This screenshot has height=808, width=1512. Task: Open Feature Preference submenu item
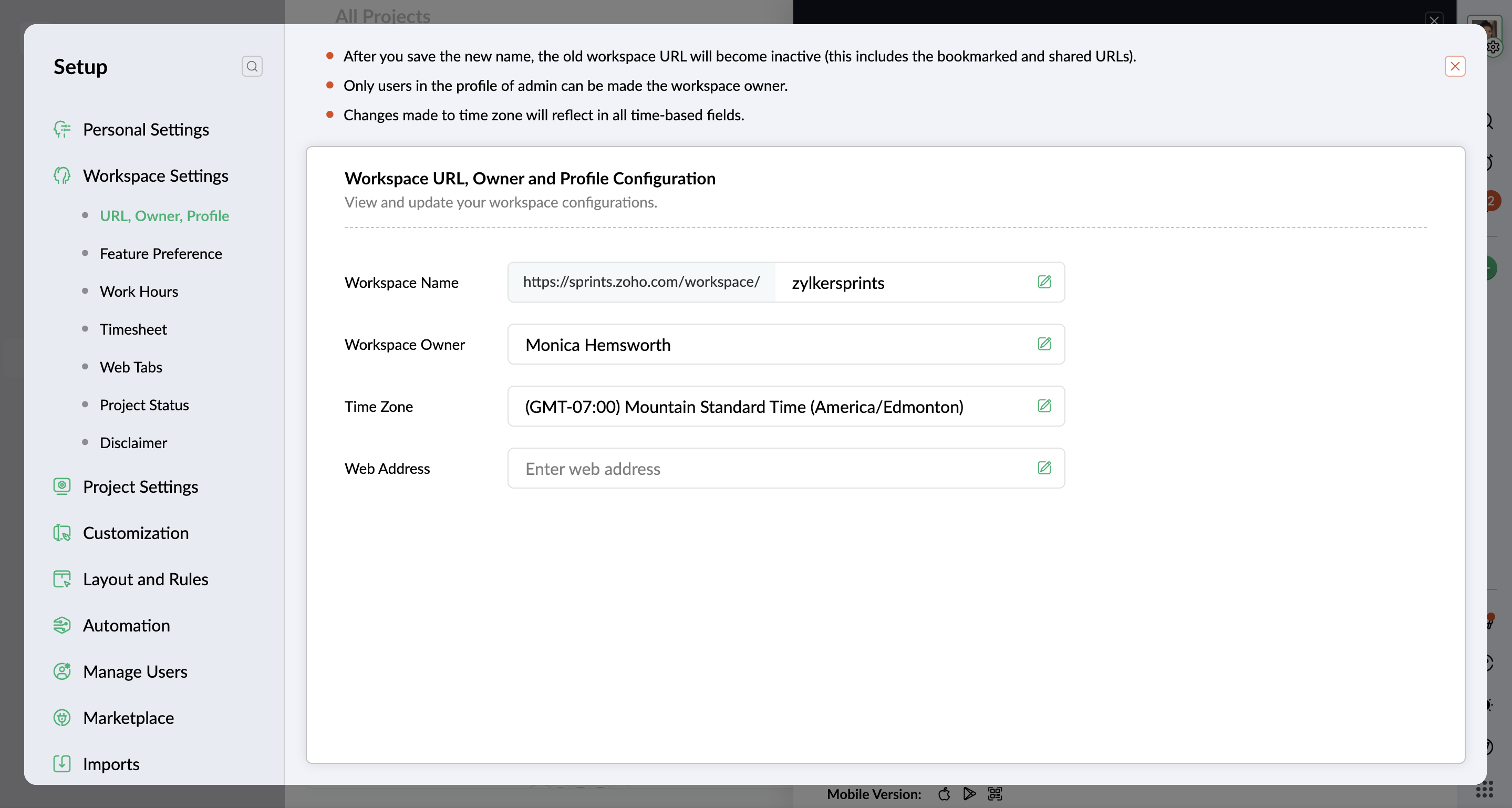(161, 254)
